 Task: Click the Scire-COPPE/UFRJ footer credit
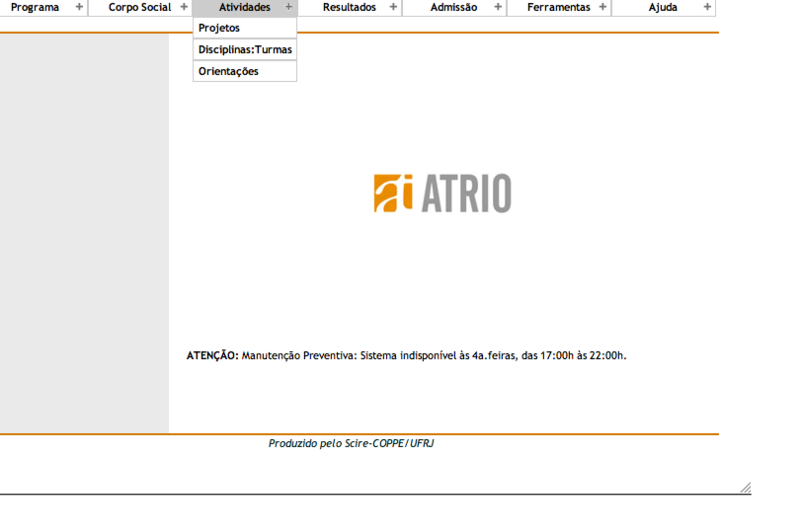[x=351, y=443]
